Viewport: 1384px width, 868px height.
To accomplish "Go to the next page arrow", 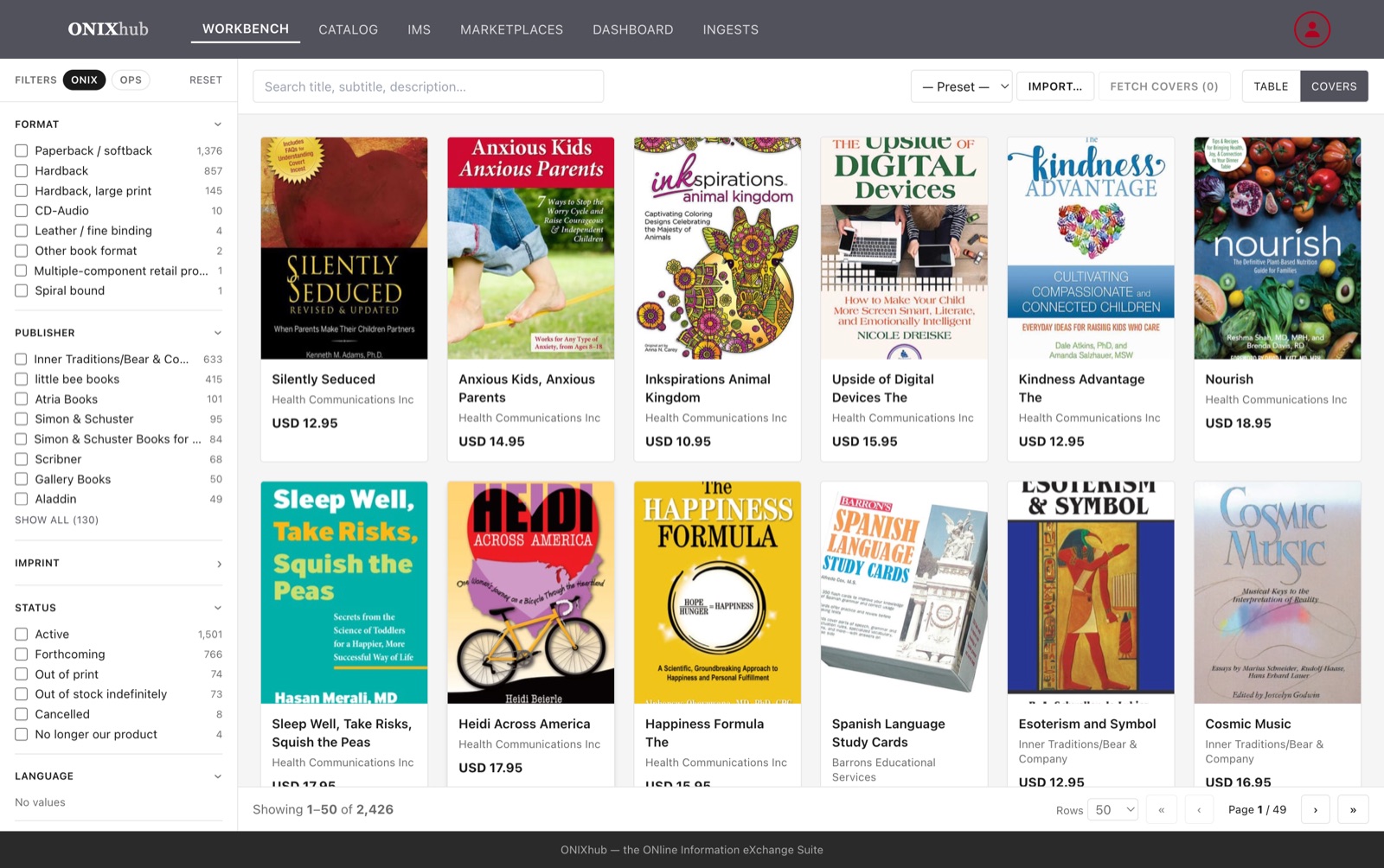I will (1316, 810).
